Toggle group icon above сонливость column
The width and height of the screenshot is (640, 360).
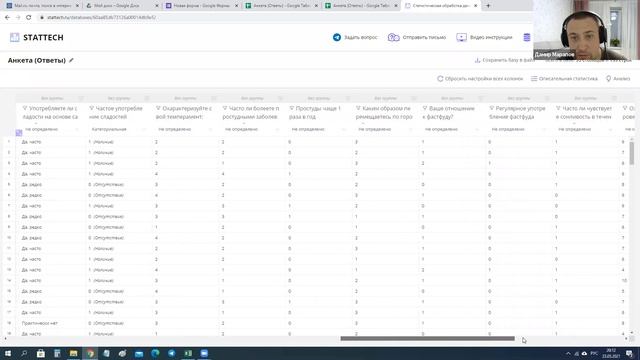tap(614, 98)
